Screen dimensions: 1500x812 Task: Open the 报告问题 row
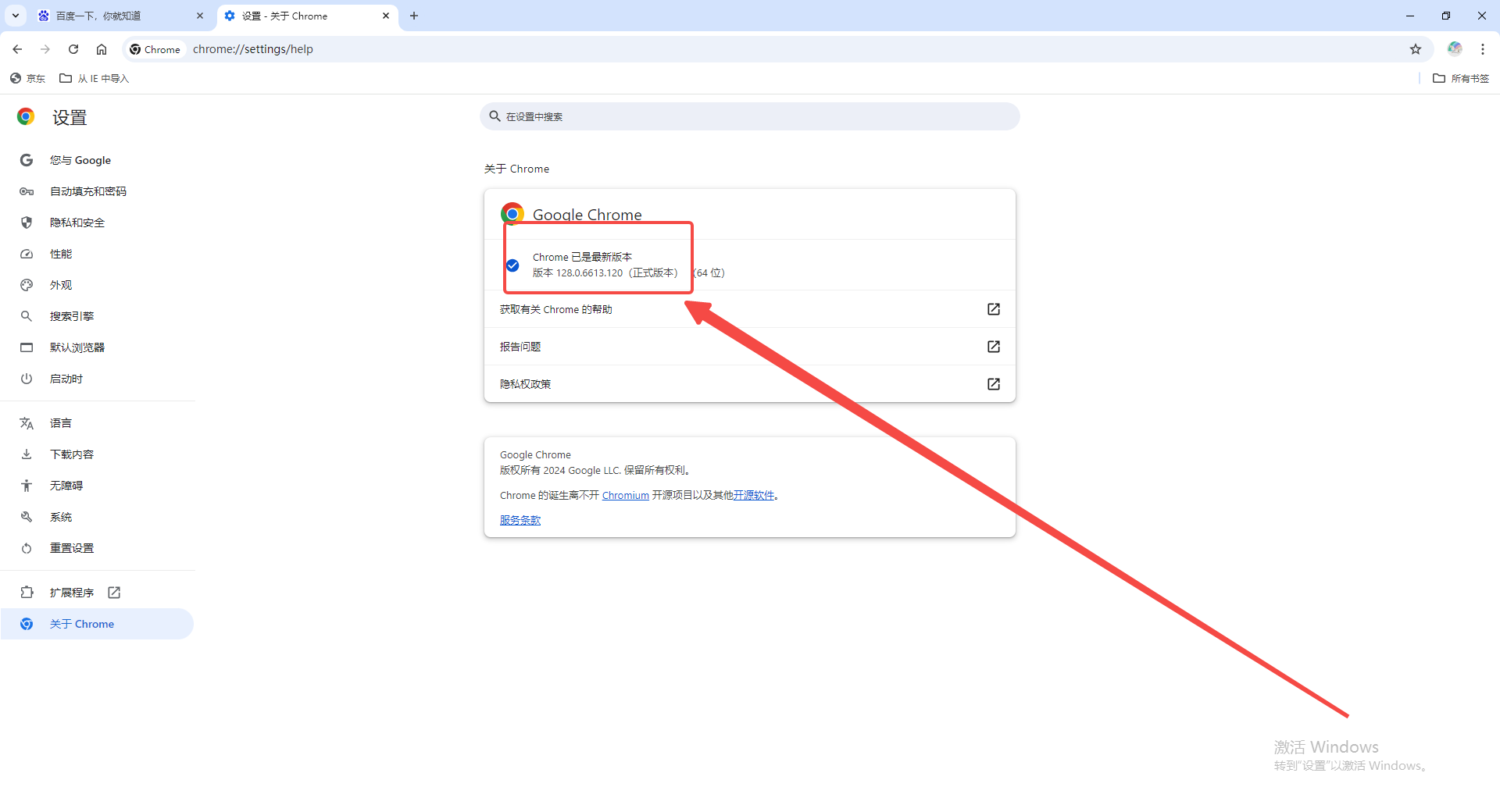pyautogui.click(x=750, y=347)
